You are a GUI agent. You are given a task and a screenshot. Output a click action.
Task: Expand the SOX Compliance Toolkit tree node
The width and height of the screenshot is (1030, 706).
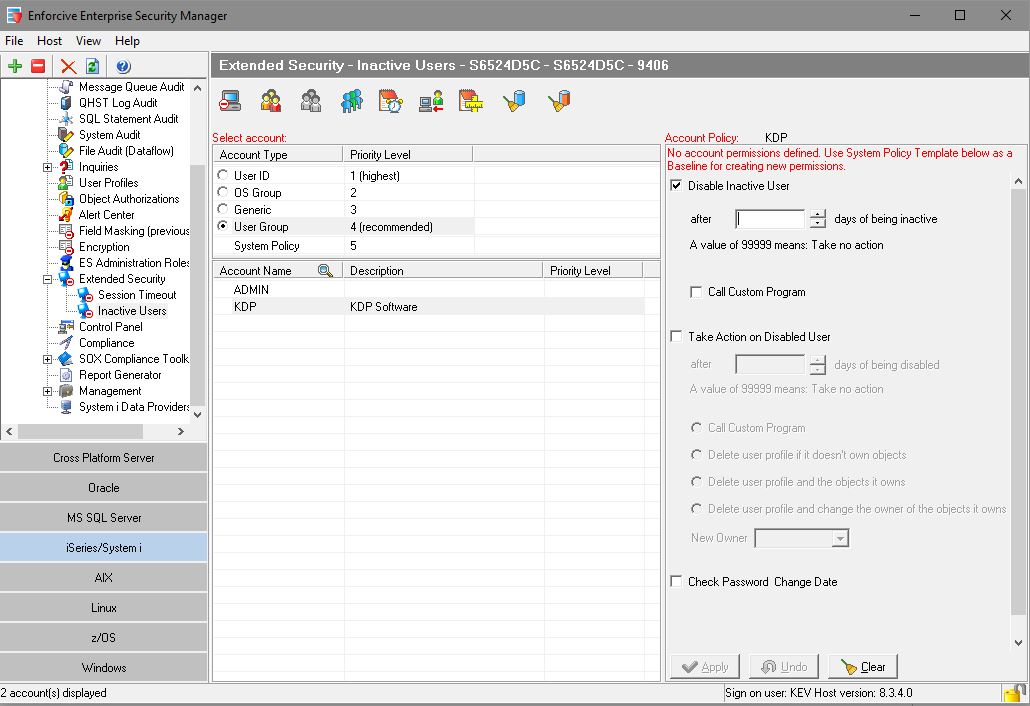(48, 359)
